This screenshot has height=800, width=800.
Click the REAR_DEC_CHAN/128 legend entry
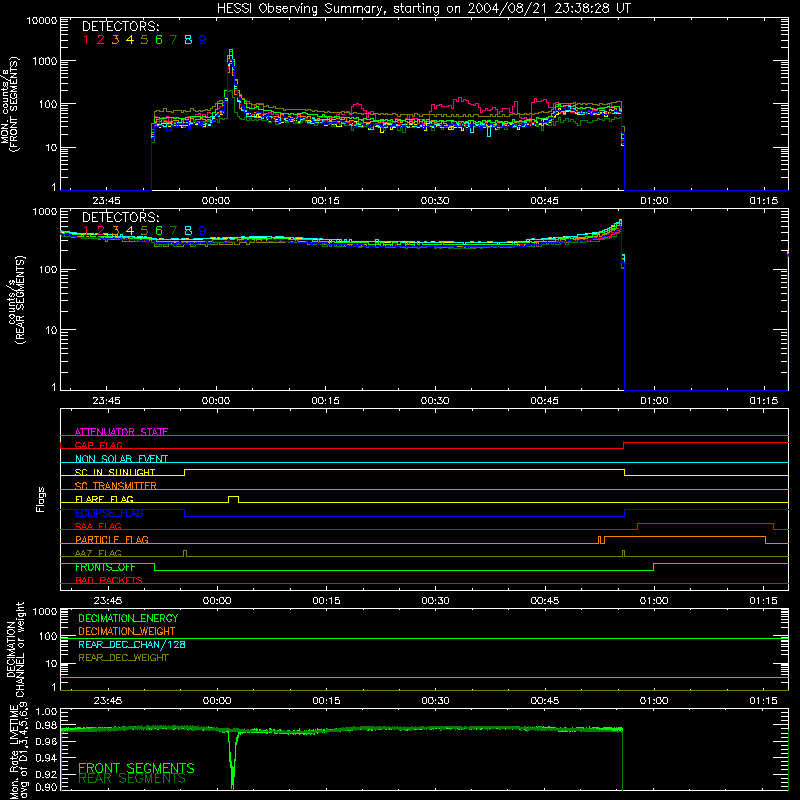(x=132, y=644)
